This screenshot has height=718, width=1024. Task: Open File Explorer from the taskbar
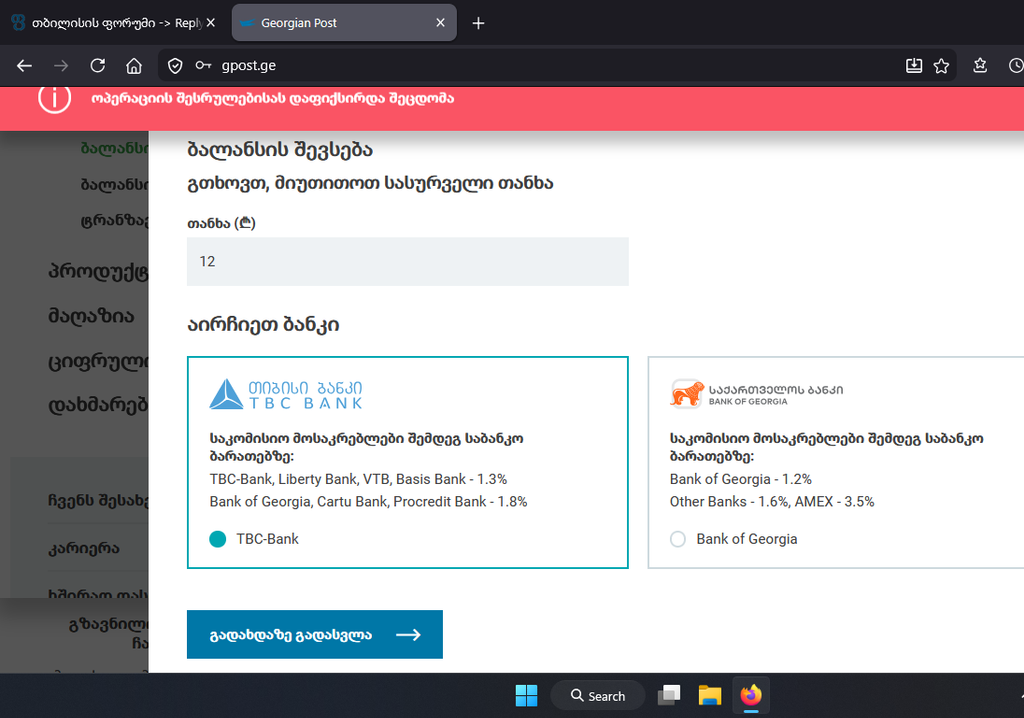[x=710, y=696]
